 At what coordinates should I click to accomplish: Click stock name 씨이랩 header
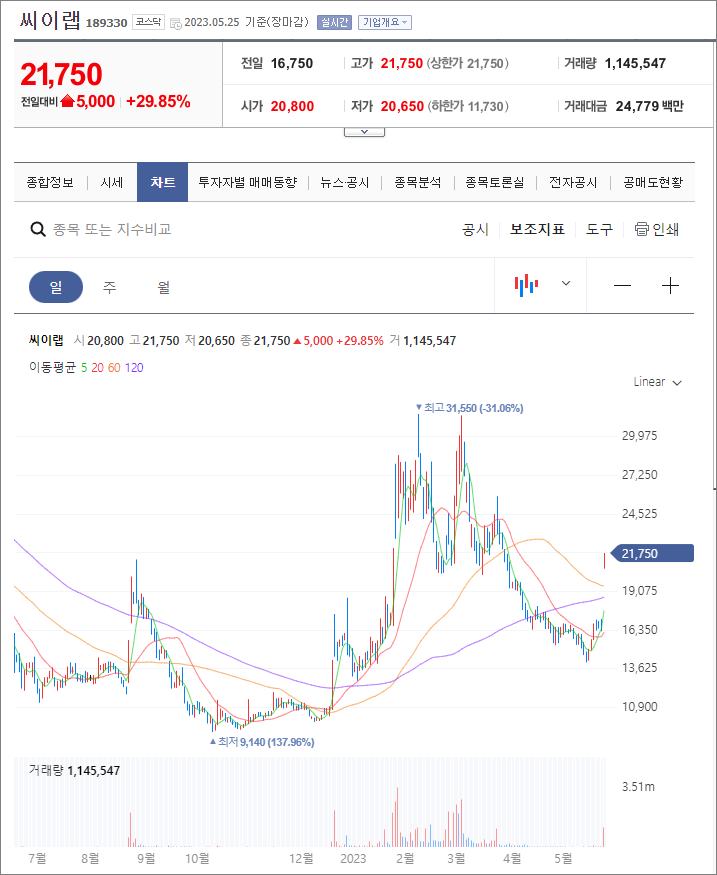click(50, 21)
